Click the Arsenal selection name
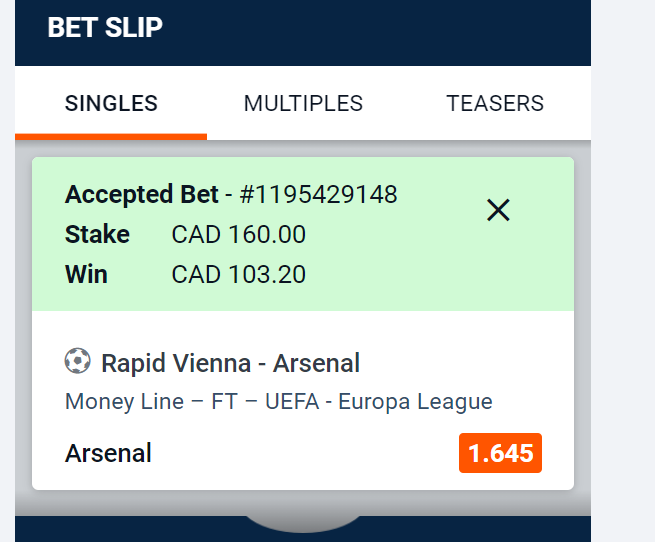Screen dimensions: 655x542 [108, 454]
